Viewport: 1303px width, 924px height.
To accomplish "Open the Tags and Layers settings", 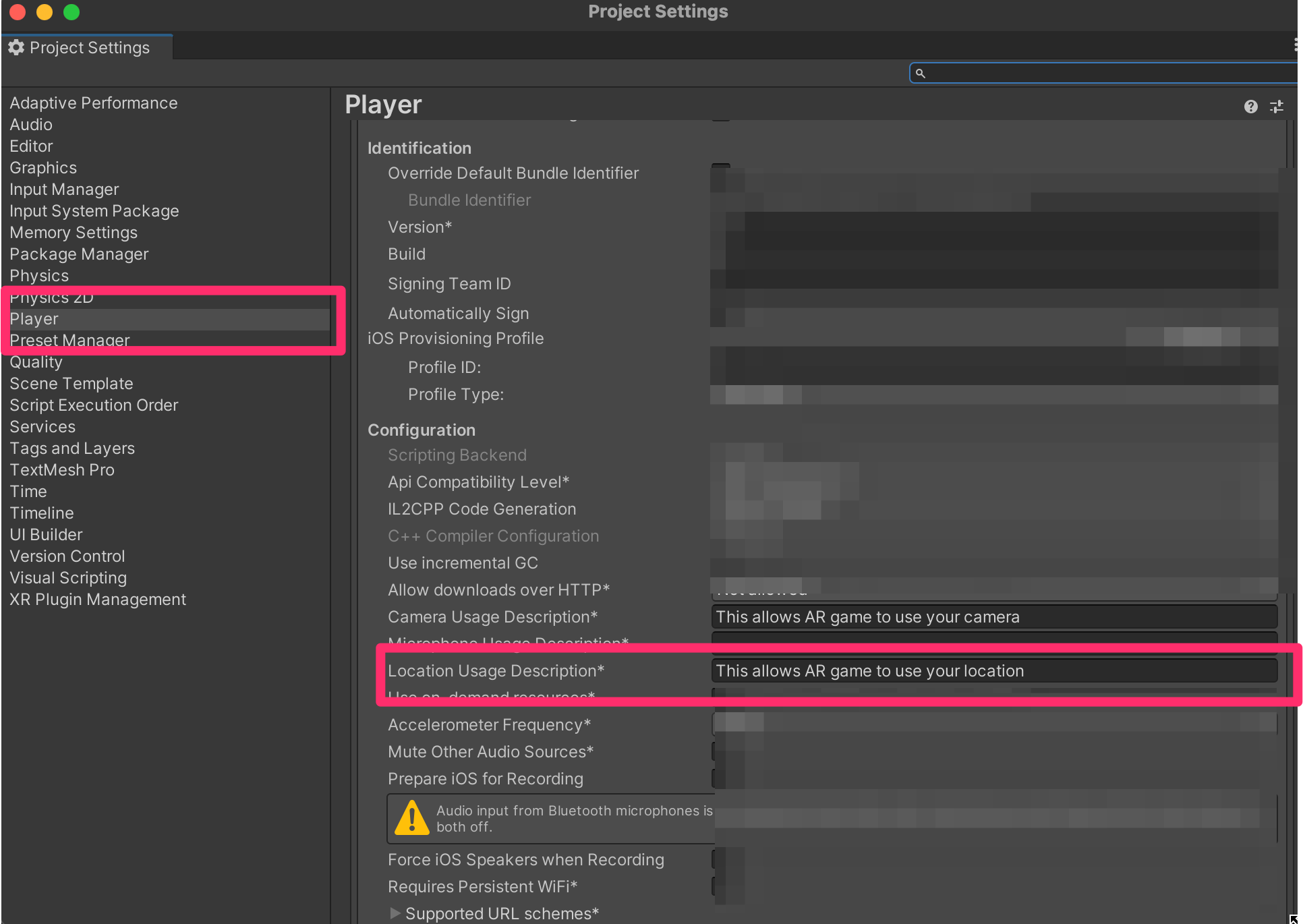I will [x=72, y=449].
